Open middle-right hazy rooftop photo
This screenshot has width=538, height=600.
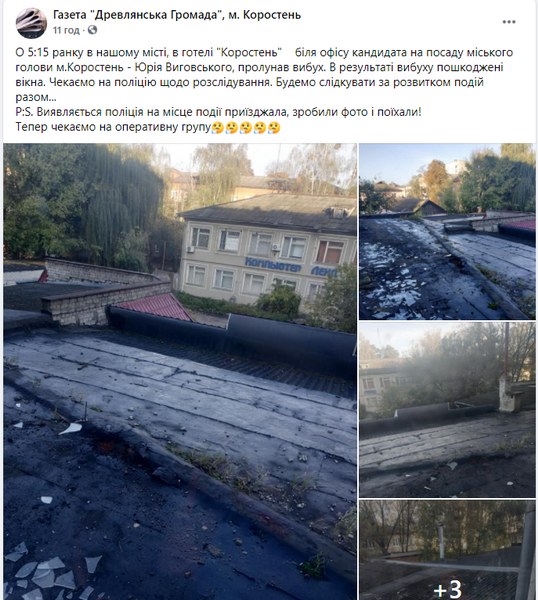click(x=447, y=410)
